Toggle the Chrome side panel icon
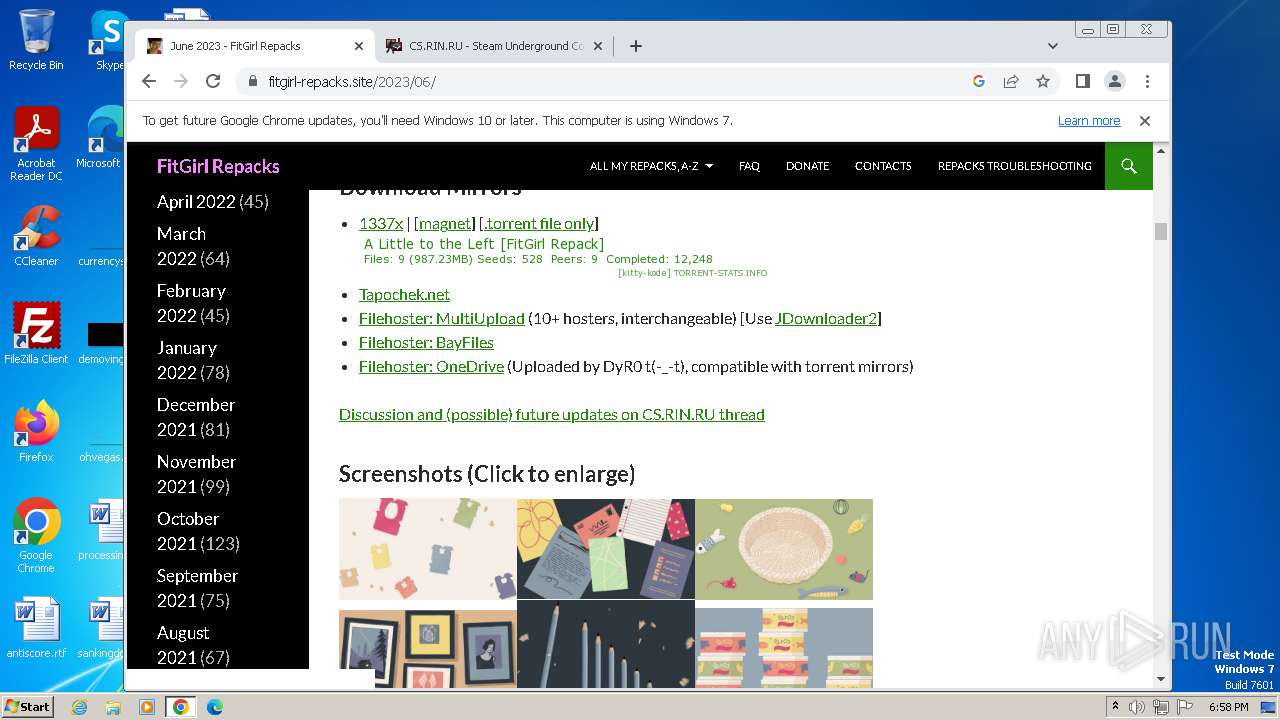 pyautogui.click(x=1083, y=81)
